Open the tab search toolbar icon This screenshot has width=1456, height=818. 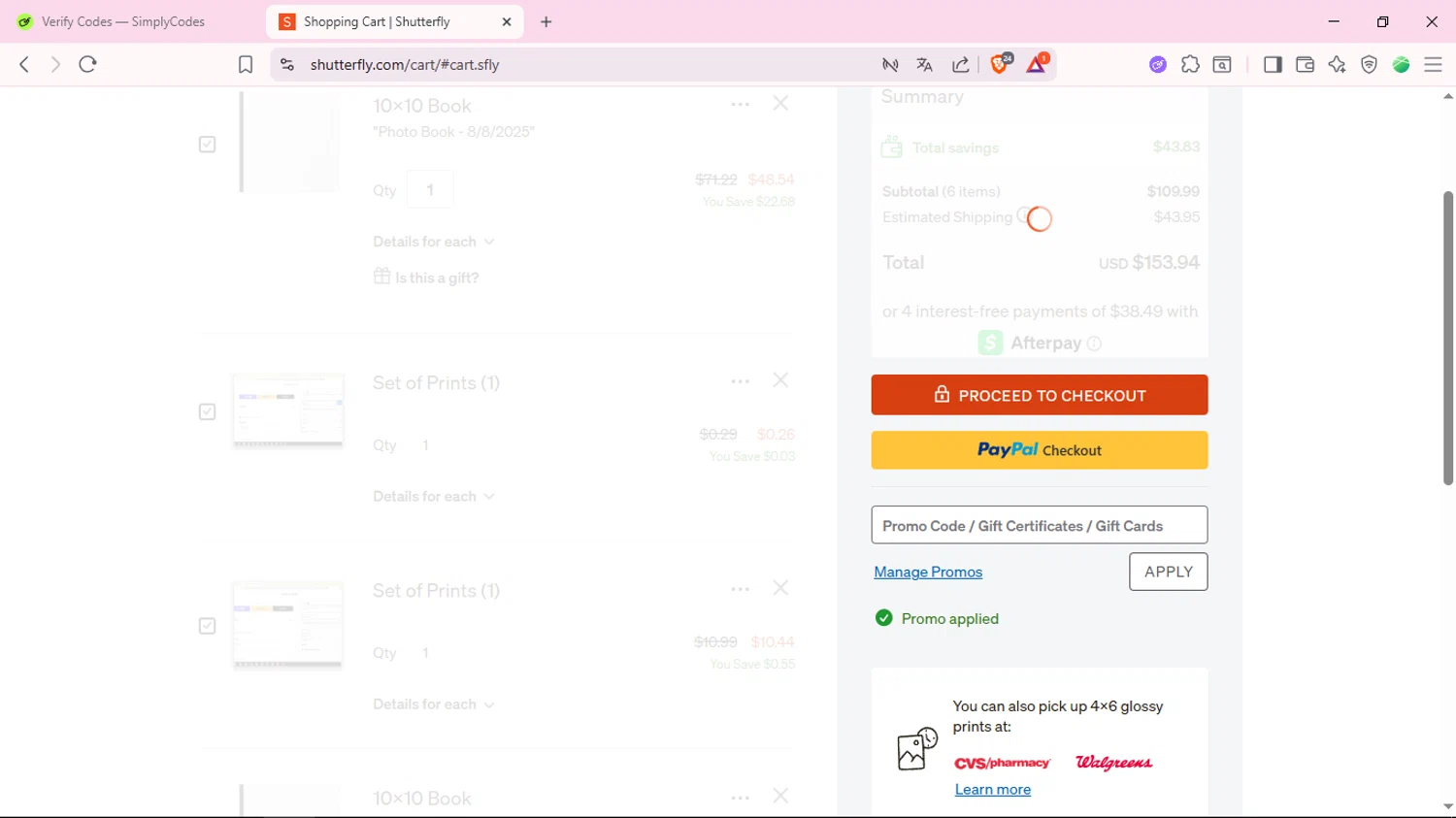[x=1222, y=65]
